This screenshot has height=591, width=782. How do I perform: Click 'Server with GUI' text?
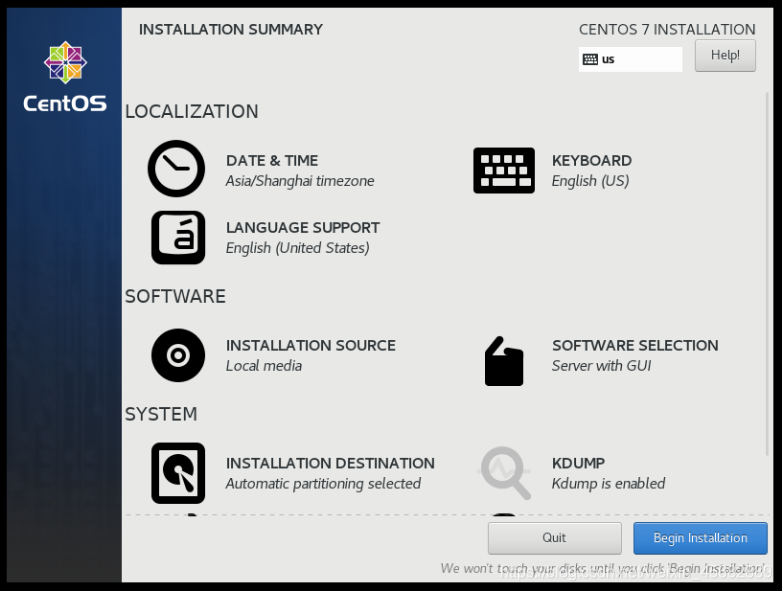[601, 366]
